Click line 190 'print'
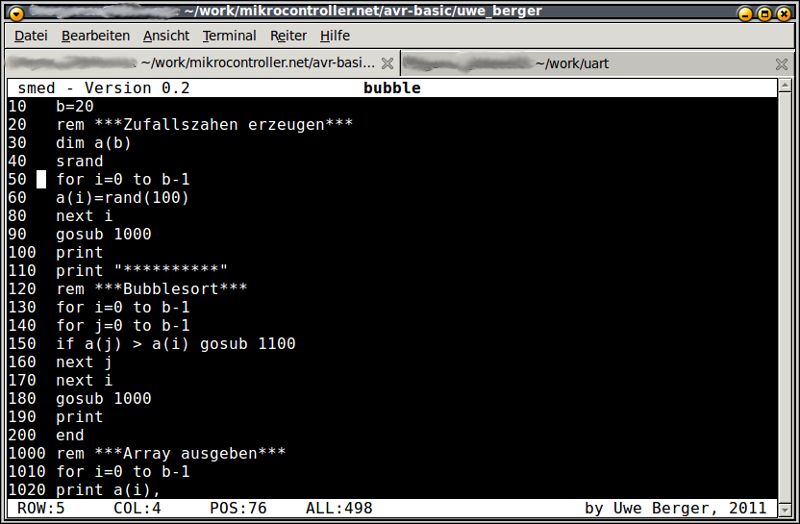This screenshot has width=800, height=524. click(x=56, y=417)
